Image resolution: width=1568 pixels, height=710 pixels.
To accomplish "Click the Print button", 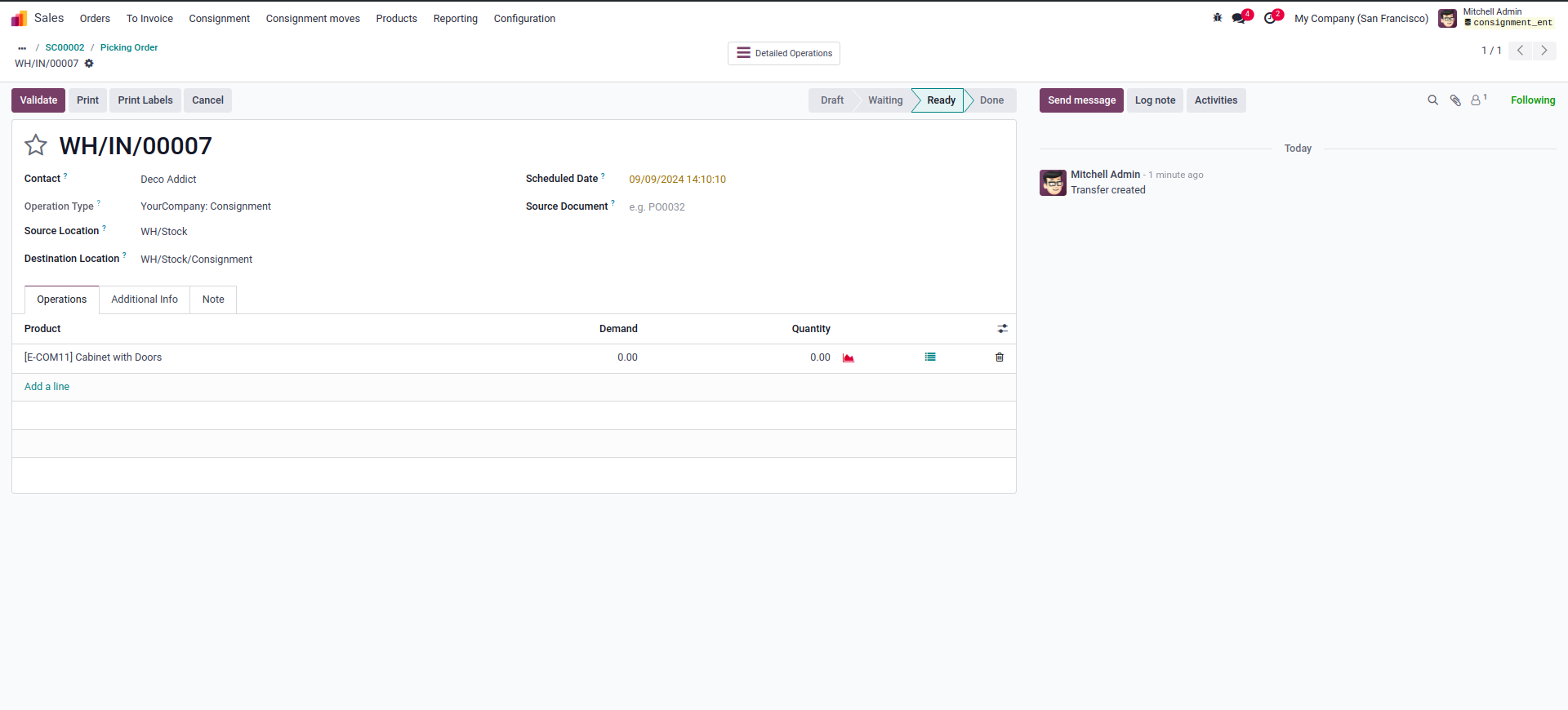I will click(x=87, y=100).
